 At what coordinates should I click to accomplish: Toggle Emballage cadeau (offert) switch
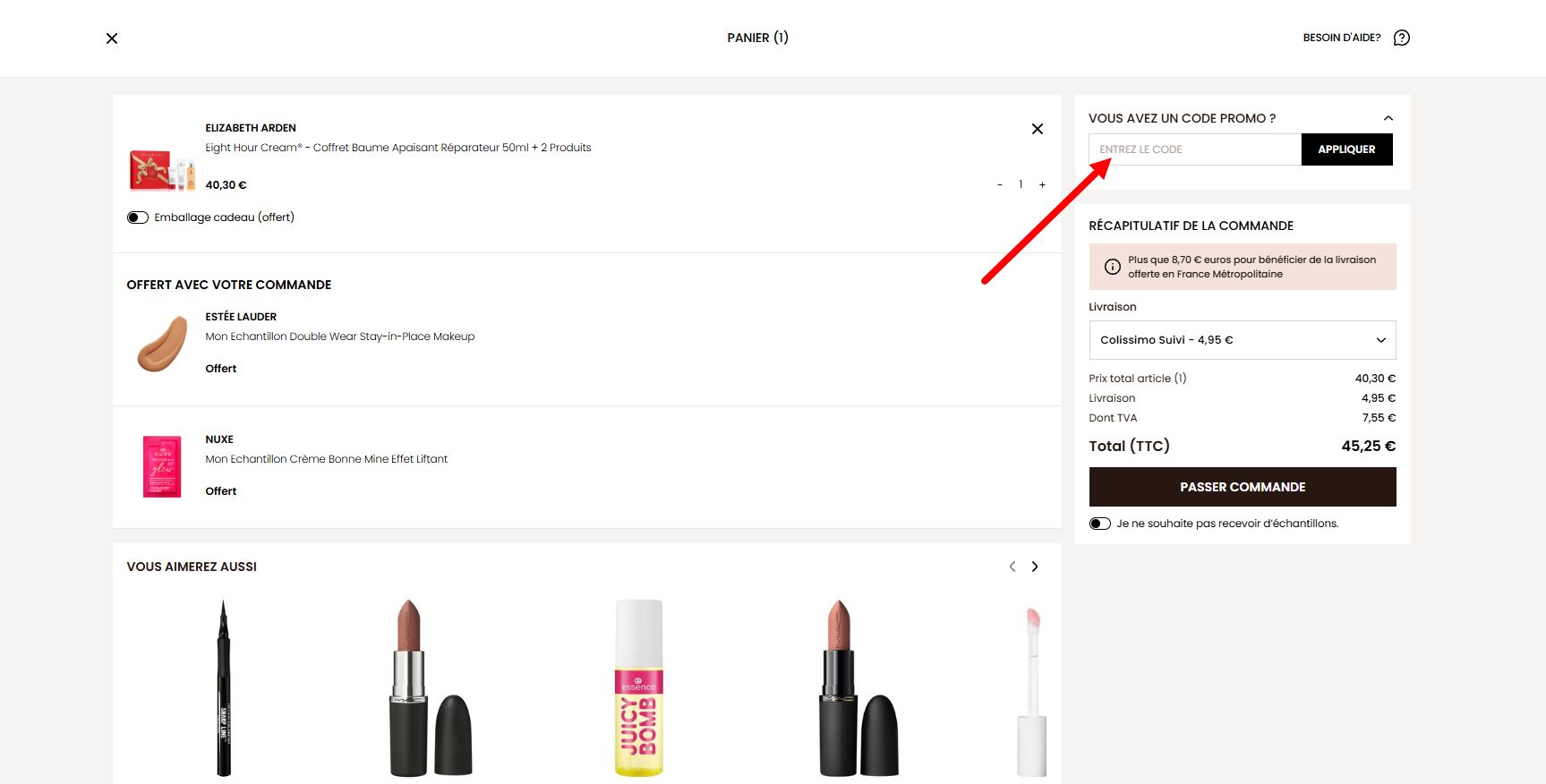138,217
